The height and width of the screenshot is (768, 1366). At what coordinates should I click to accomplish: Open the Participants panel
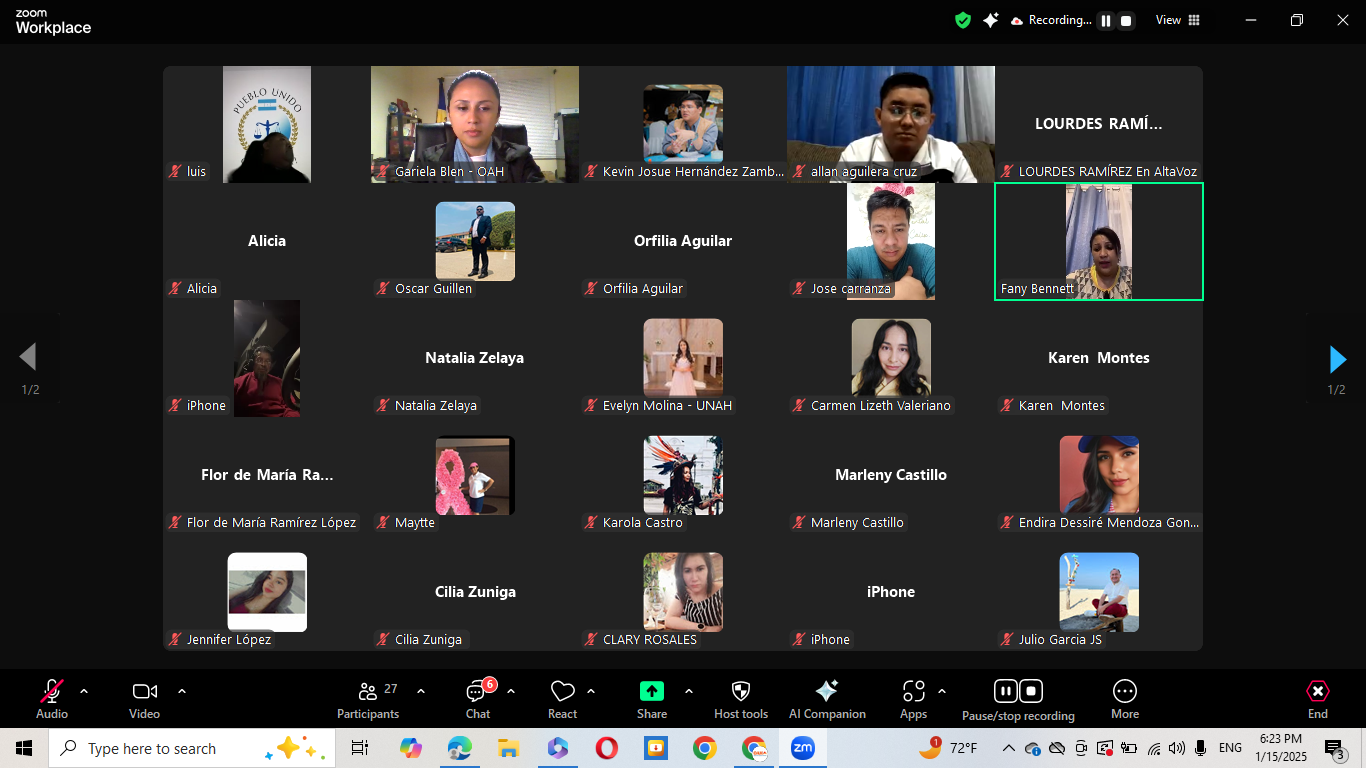(x=368, y=698)
